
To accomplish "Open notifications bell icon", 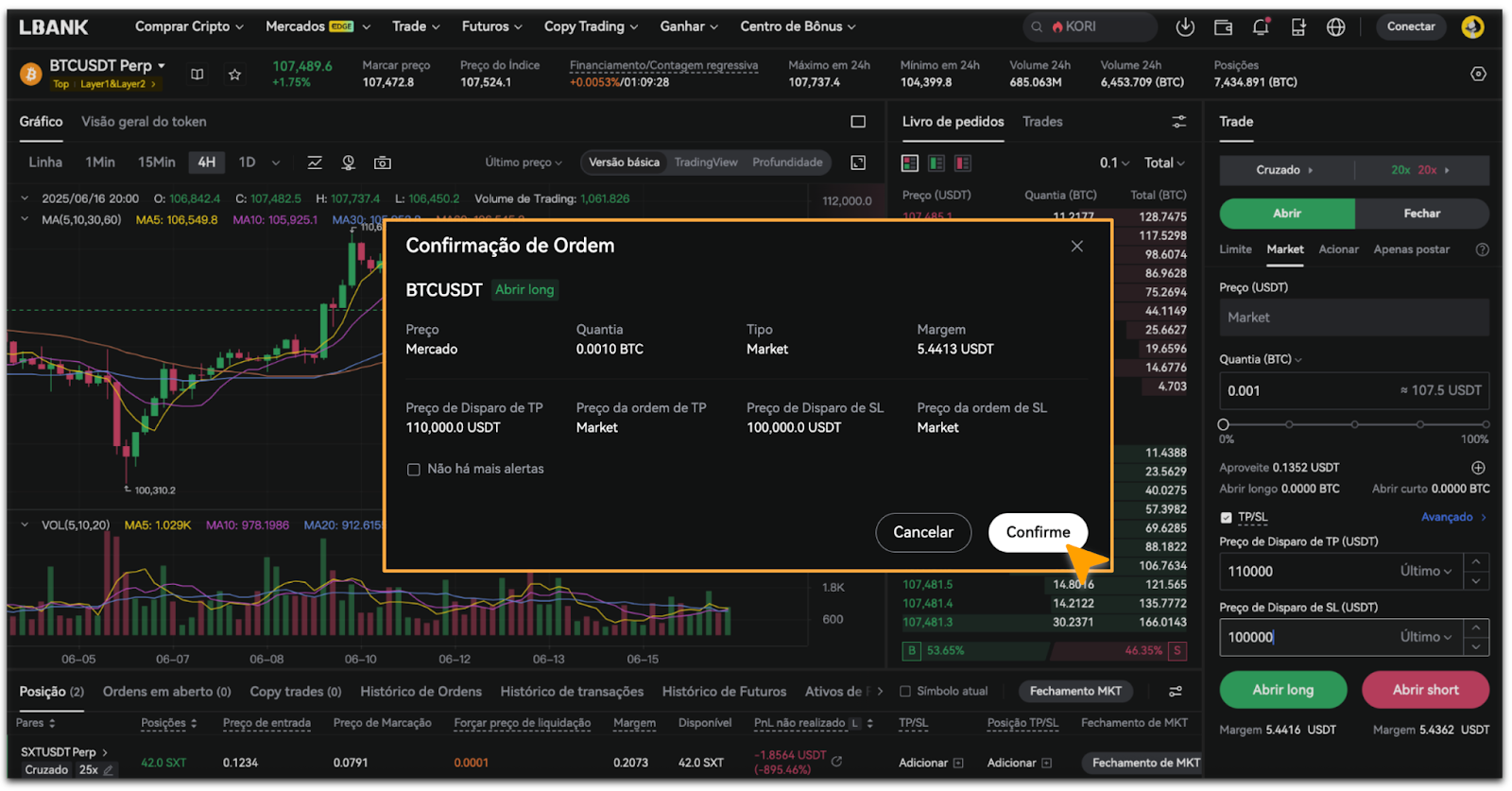I will click(1261, 27).
